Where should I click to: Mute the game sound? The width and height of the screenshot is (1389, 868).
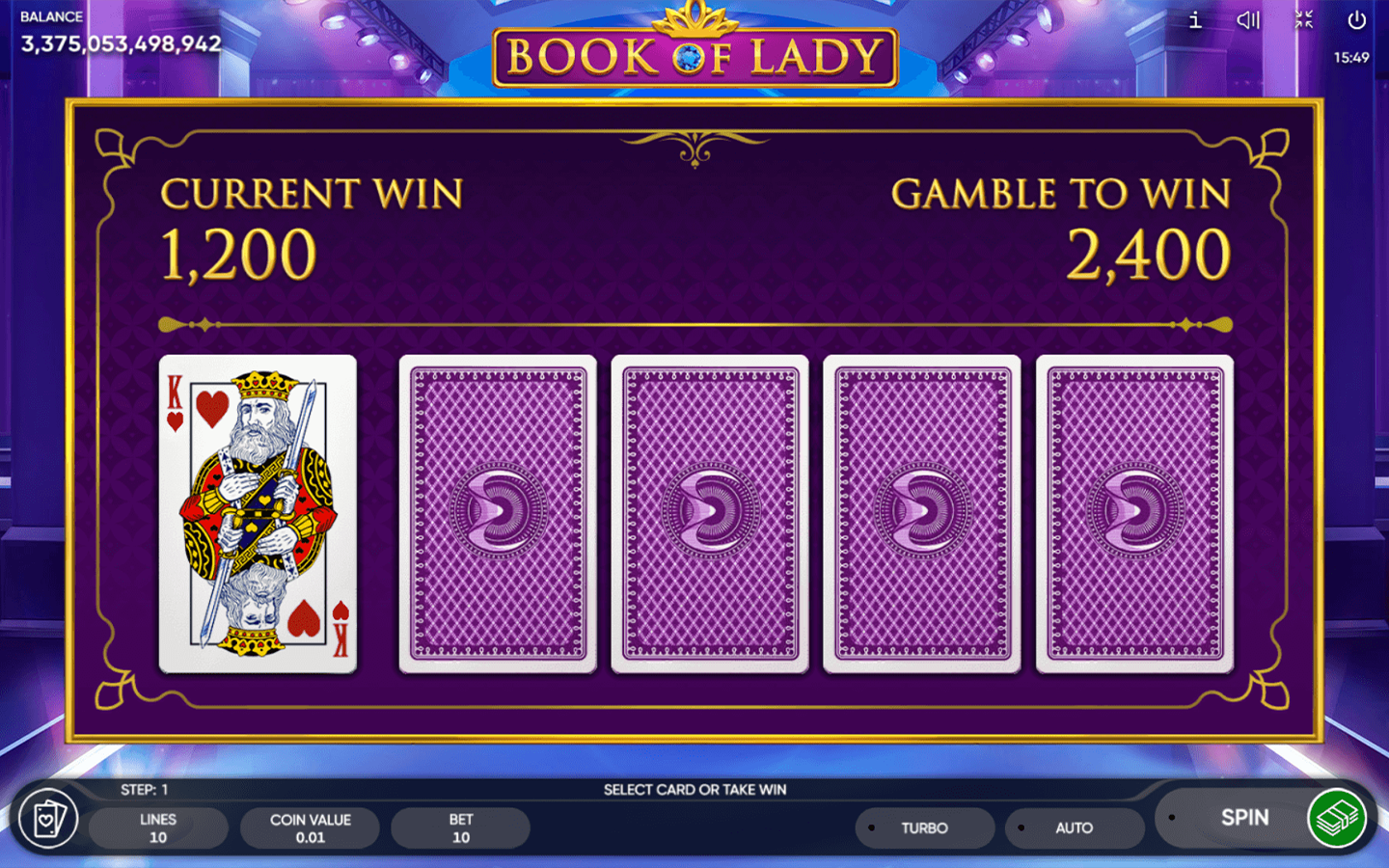(1249, 19)
